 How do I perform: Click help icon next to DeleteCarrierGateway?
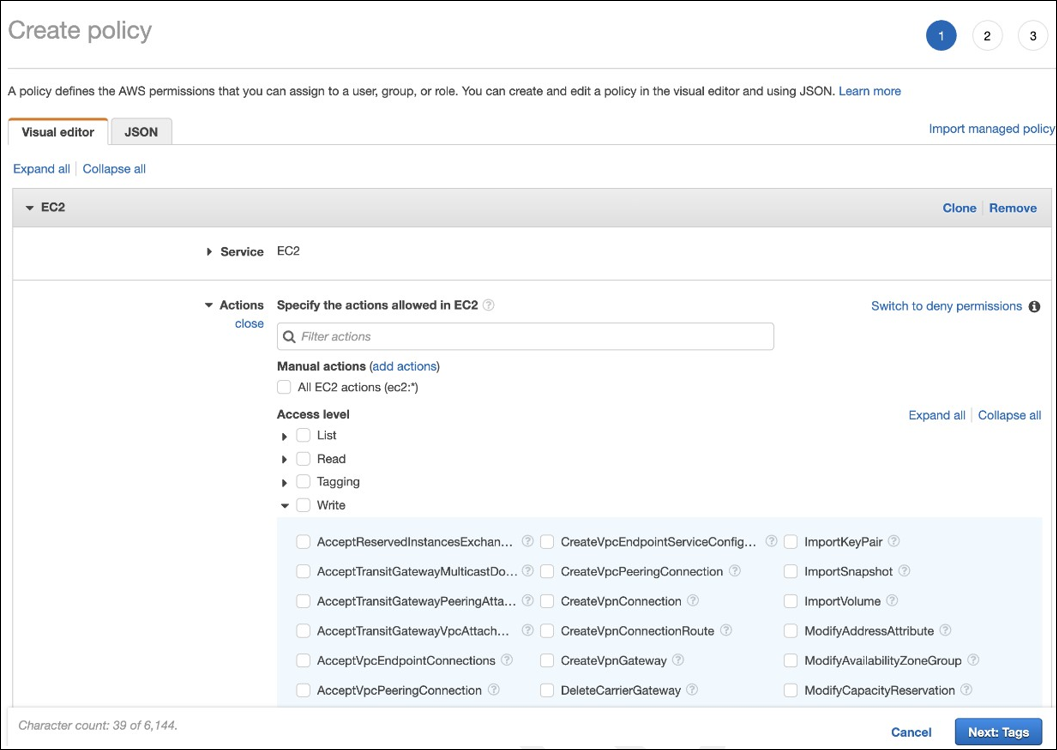pos(692,690)
